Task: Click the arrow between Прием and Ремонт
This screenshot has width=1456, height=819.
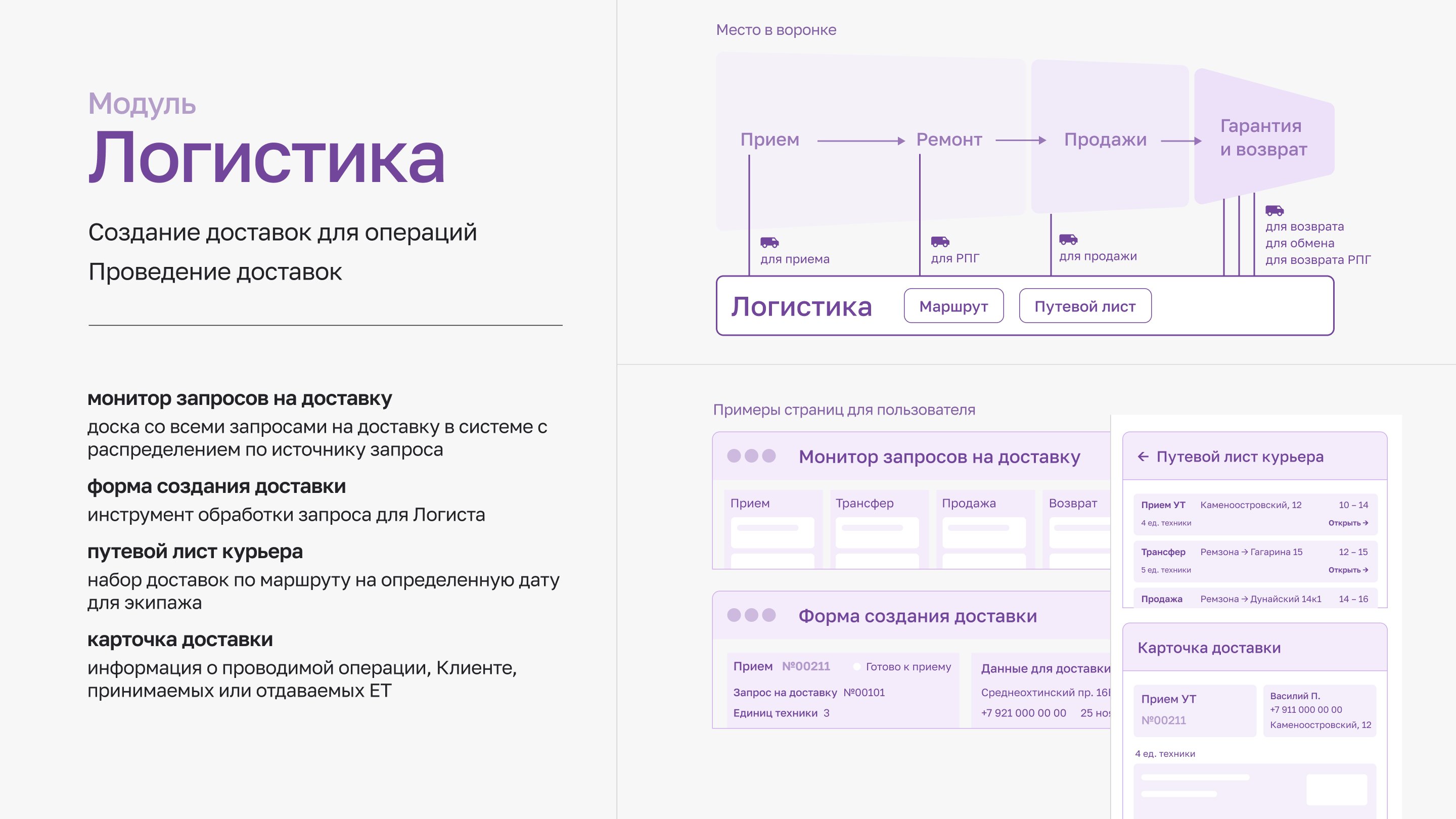Action: coord(860,141)
